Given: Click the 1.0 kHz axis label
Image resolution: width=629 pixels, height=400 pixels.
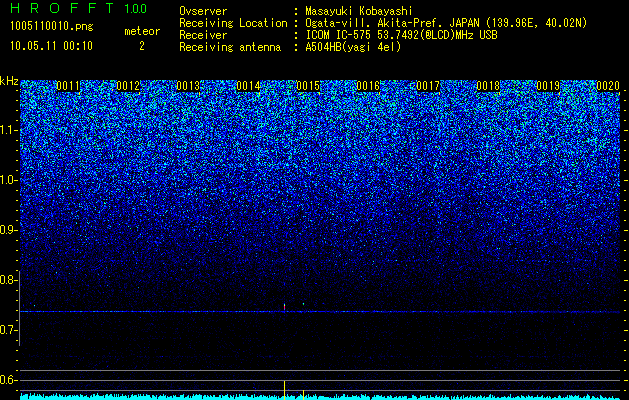Looking at the screenshot, I should tap(9, 181).
